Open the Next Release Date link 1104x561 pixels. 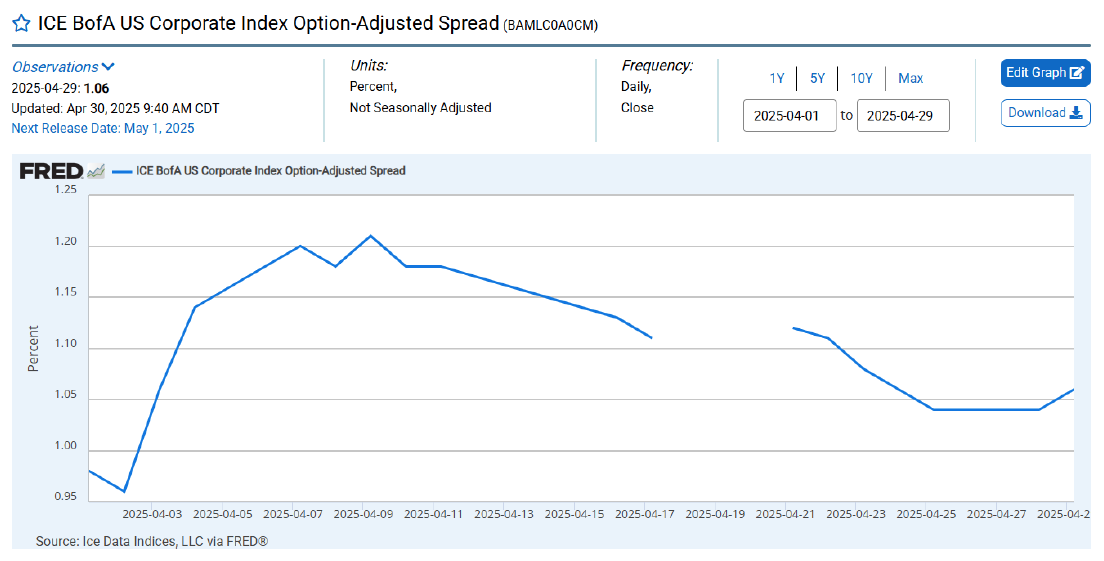coord(103,128)
